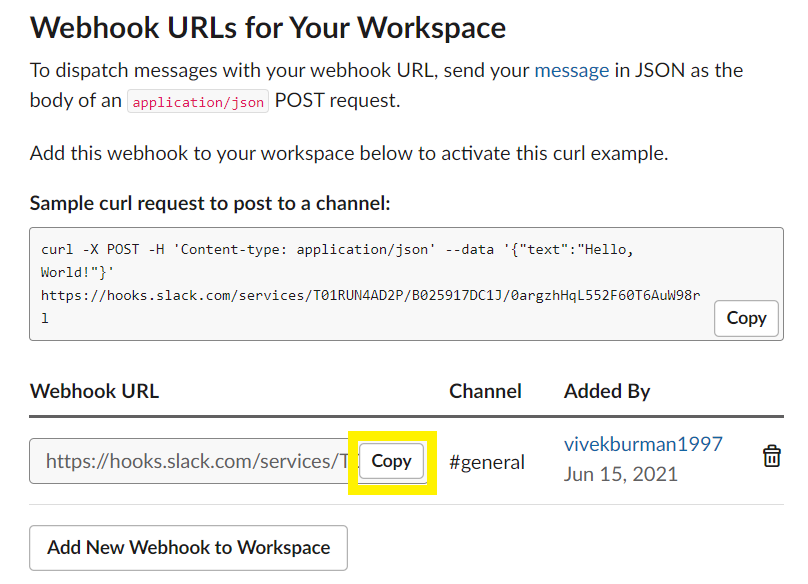Open vivekburman1997's profile link

[643, 444]
